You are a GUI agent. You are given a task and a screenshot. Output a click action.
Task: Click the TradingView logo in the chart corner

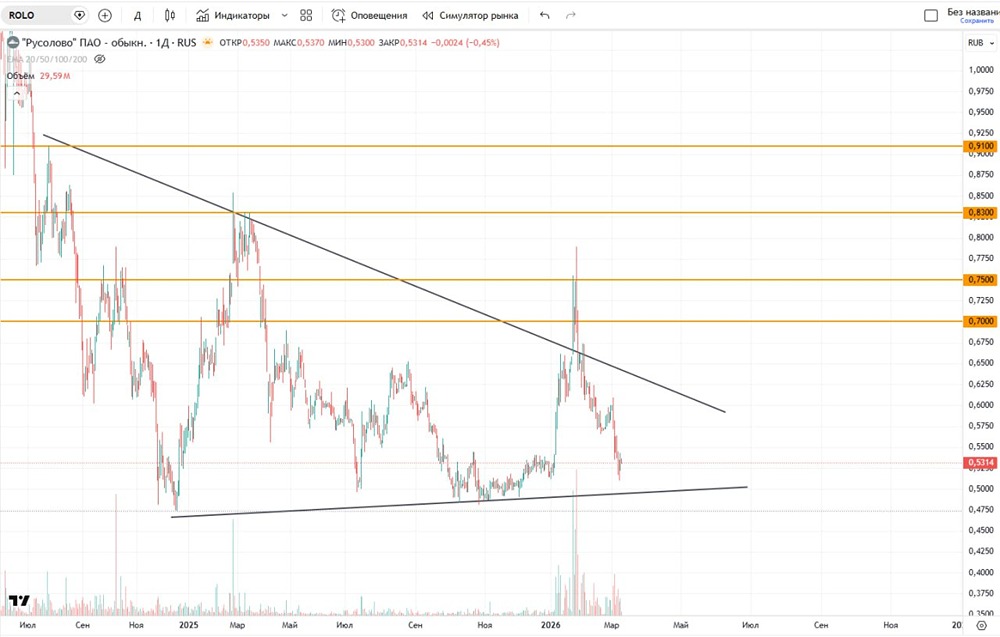[x=19, y=601]
